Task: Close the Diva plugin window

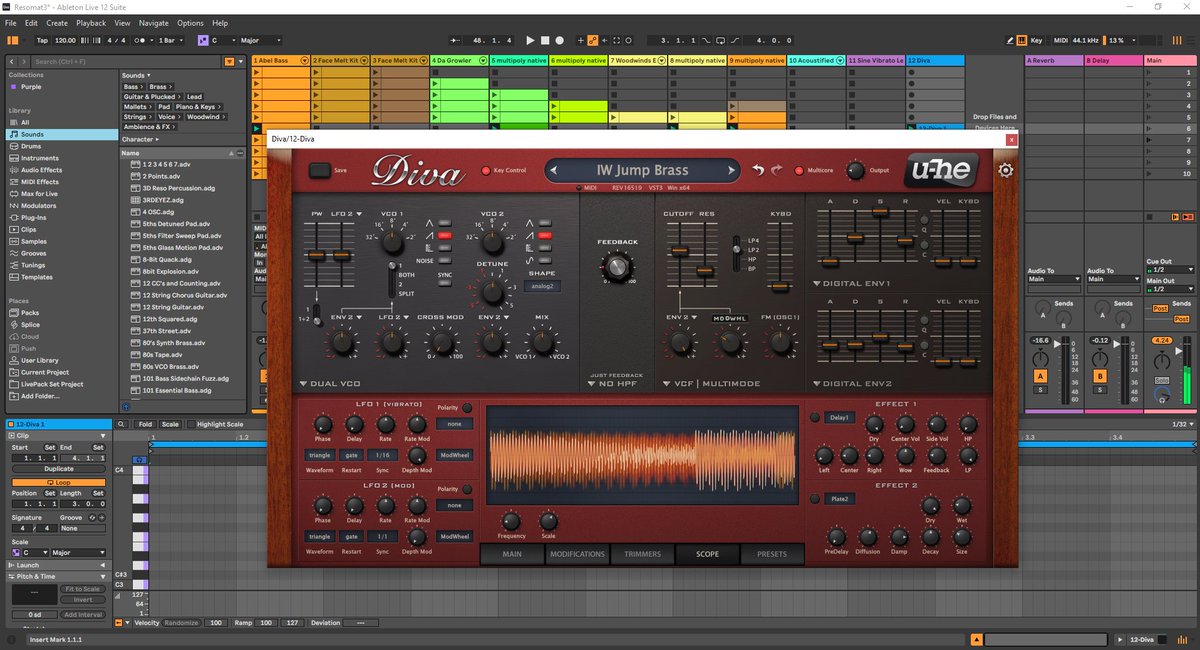Action: coord(1011,140)
